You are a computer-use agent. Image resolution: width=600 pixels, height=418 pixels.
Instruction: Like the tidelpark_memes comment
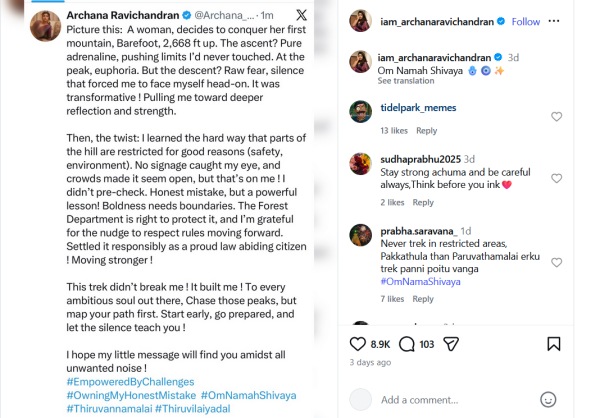[x=557, y=116]
